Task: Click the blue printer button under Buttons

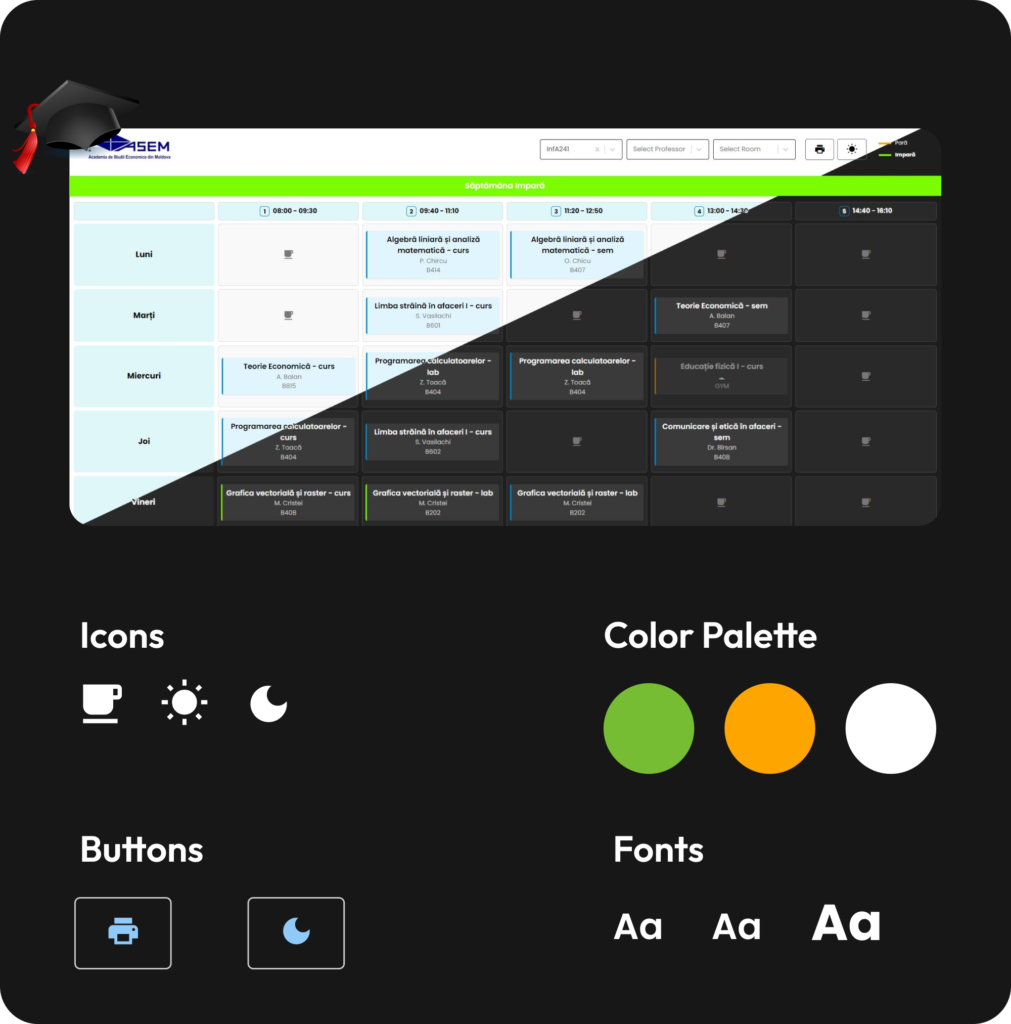Action: pyautogui.click(x=123, y=933)
